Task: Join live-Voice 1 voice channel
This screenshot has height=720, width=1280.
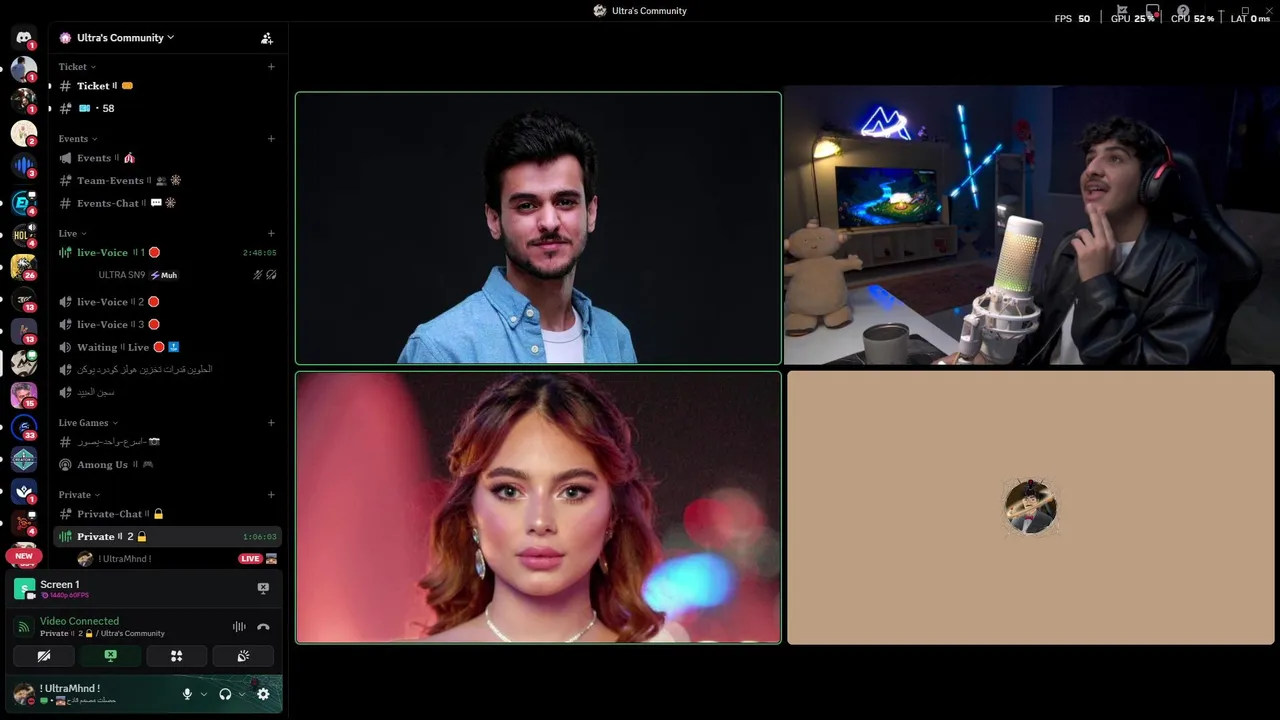Action: click(167, 253)
